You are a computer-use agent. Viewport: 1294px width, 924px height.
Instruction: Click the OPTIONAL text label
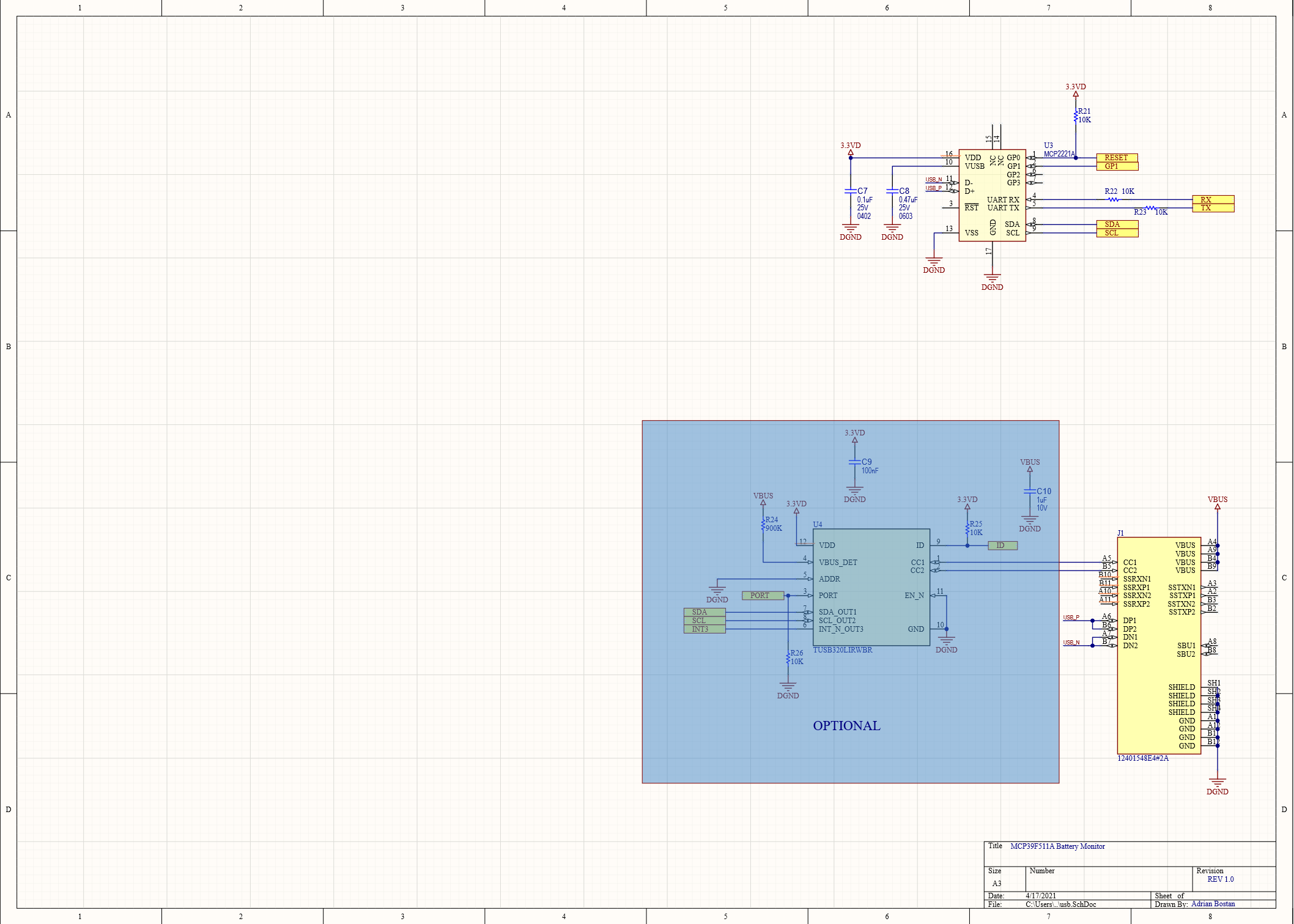click(x=846, y=726)
